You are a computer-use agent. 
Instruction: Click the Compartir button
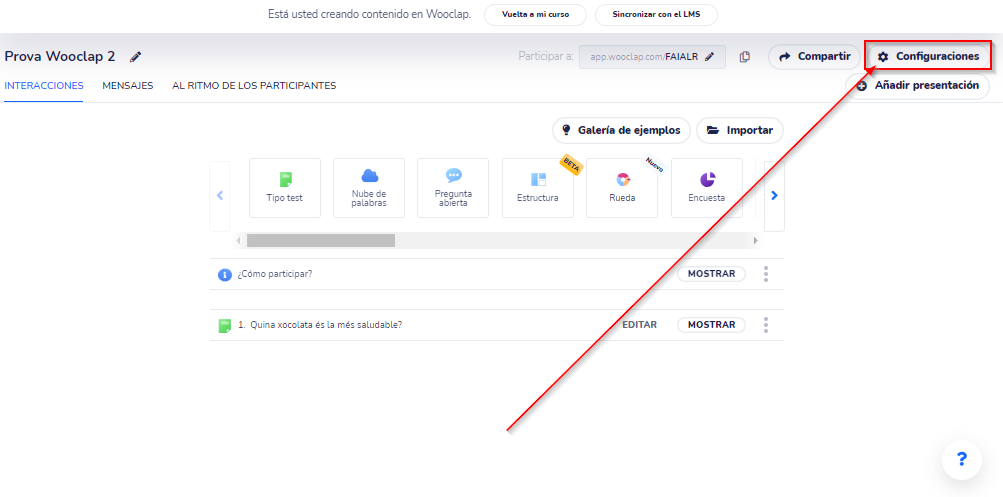(814, 57)
